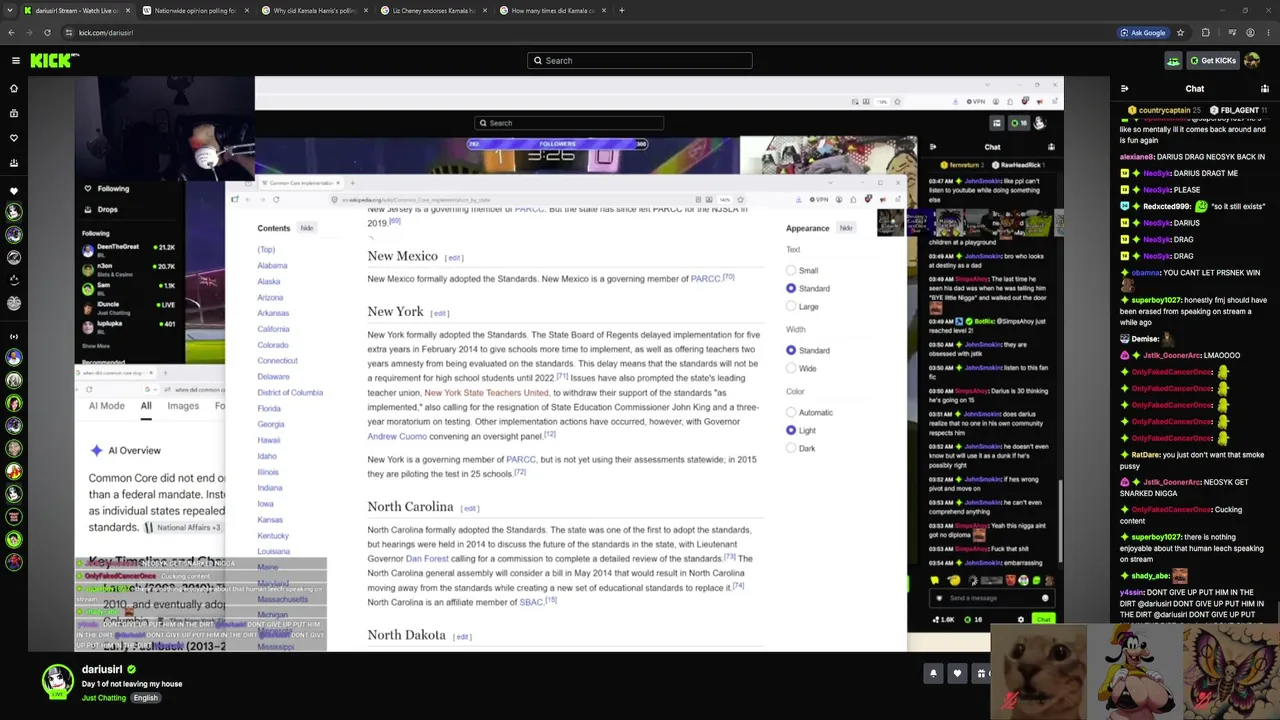Reload the kick.com page
1280x720 pixels.
pyautogui.click(x=47, y=33)
